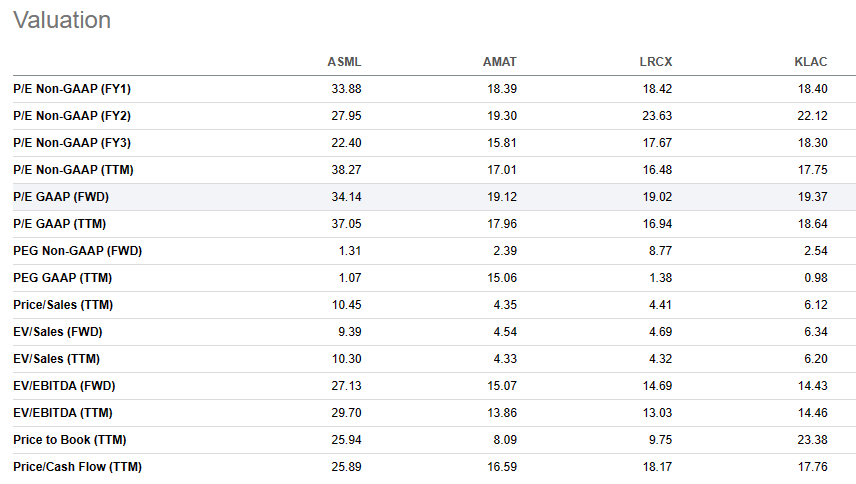856x484 pixels.
Task: Click the AMAT column header
Action: tap(499, 62)
